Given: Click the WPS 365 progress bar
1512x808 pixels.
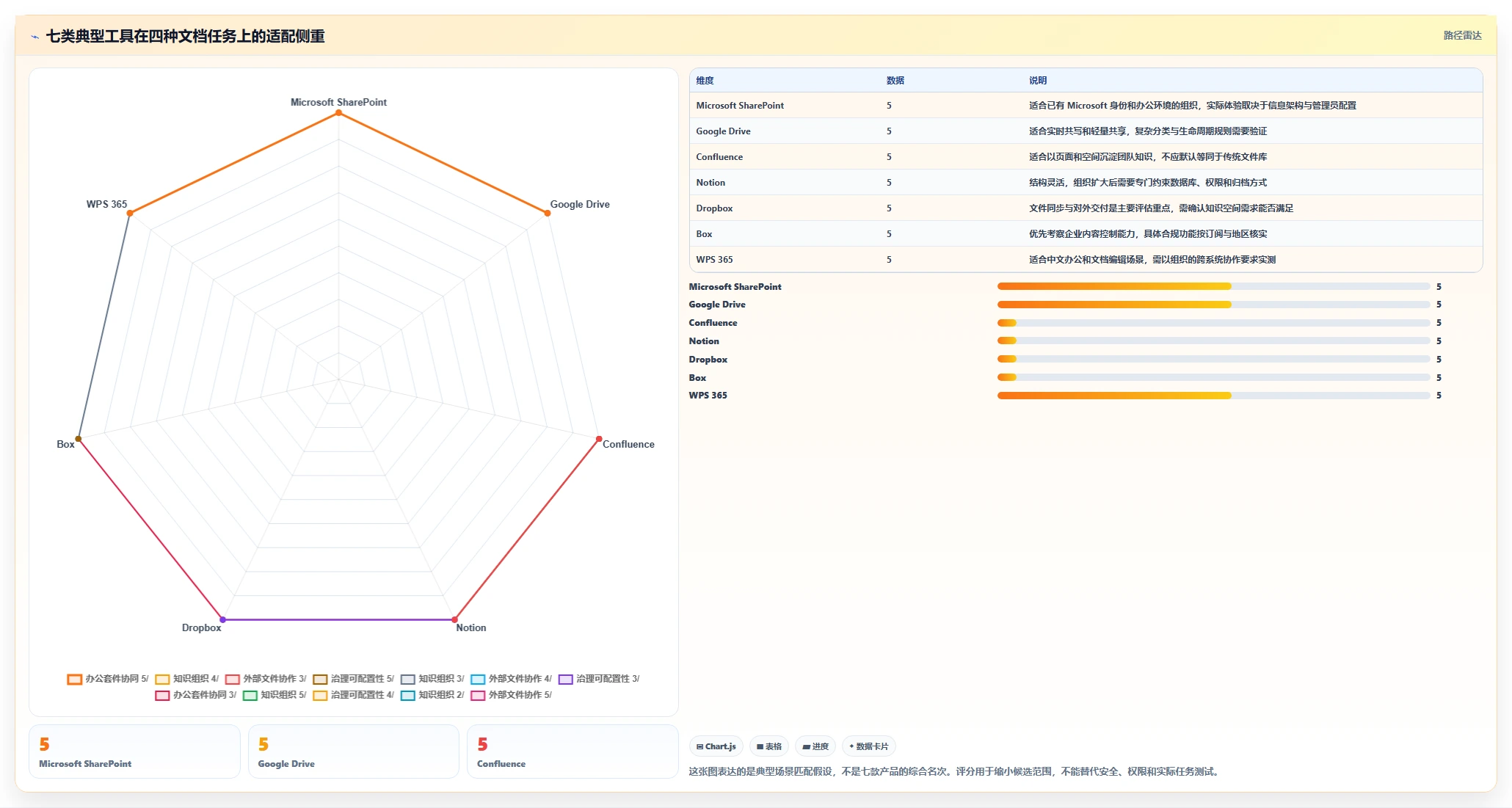Looking at the screenshot, I should pos(1213,396).
